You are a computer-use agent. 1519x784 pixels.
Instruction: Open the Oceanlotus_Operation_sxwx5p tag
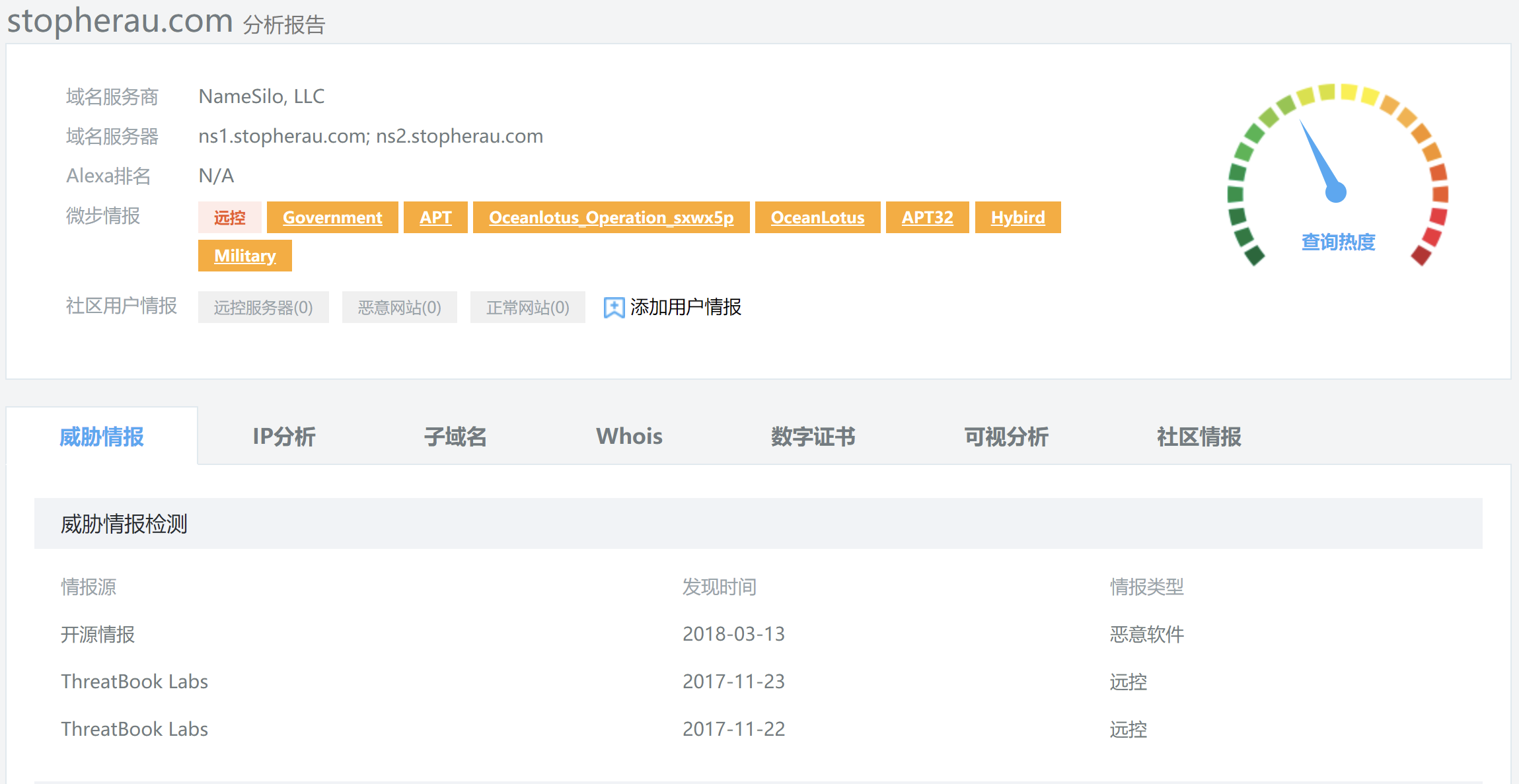click(x=611, y=217)
